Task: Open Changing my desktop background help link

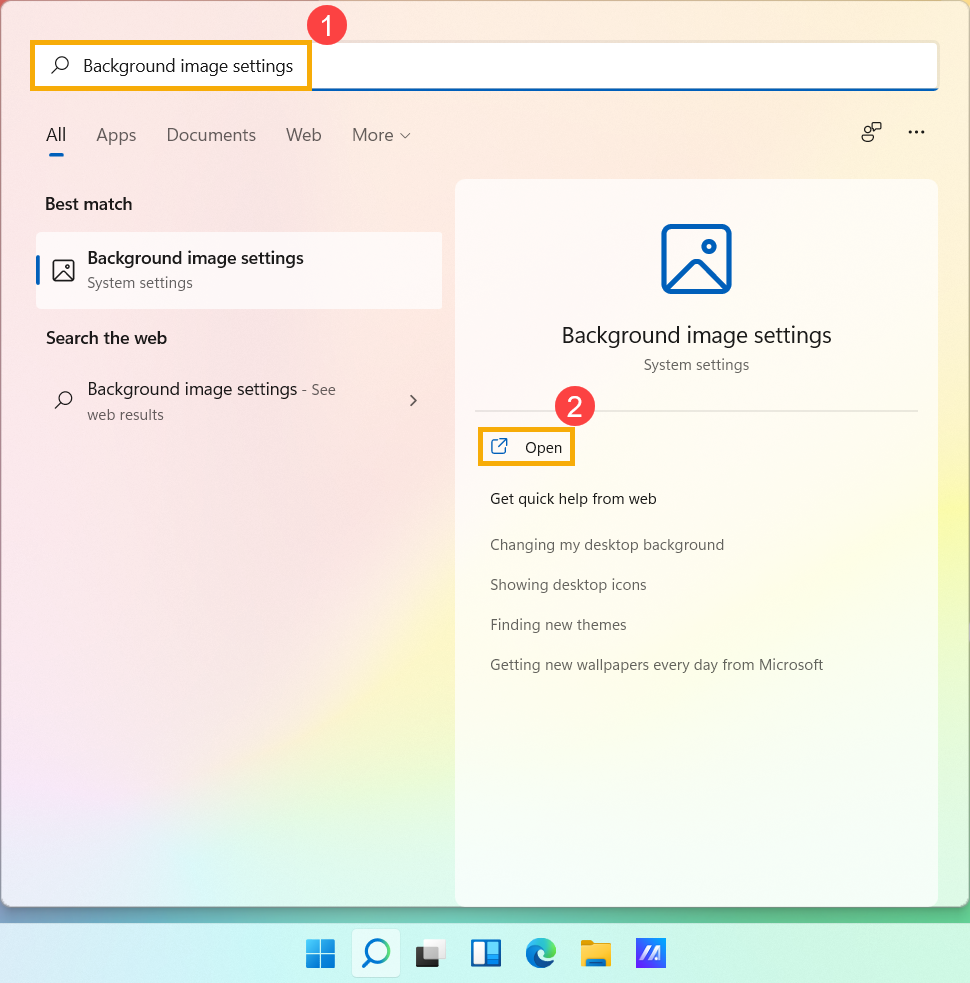Action: (x=607, y=545)
